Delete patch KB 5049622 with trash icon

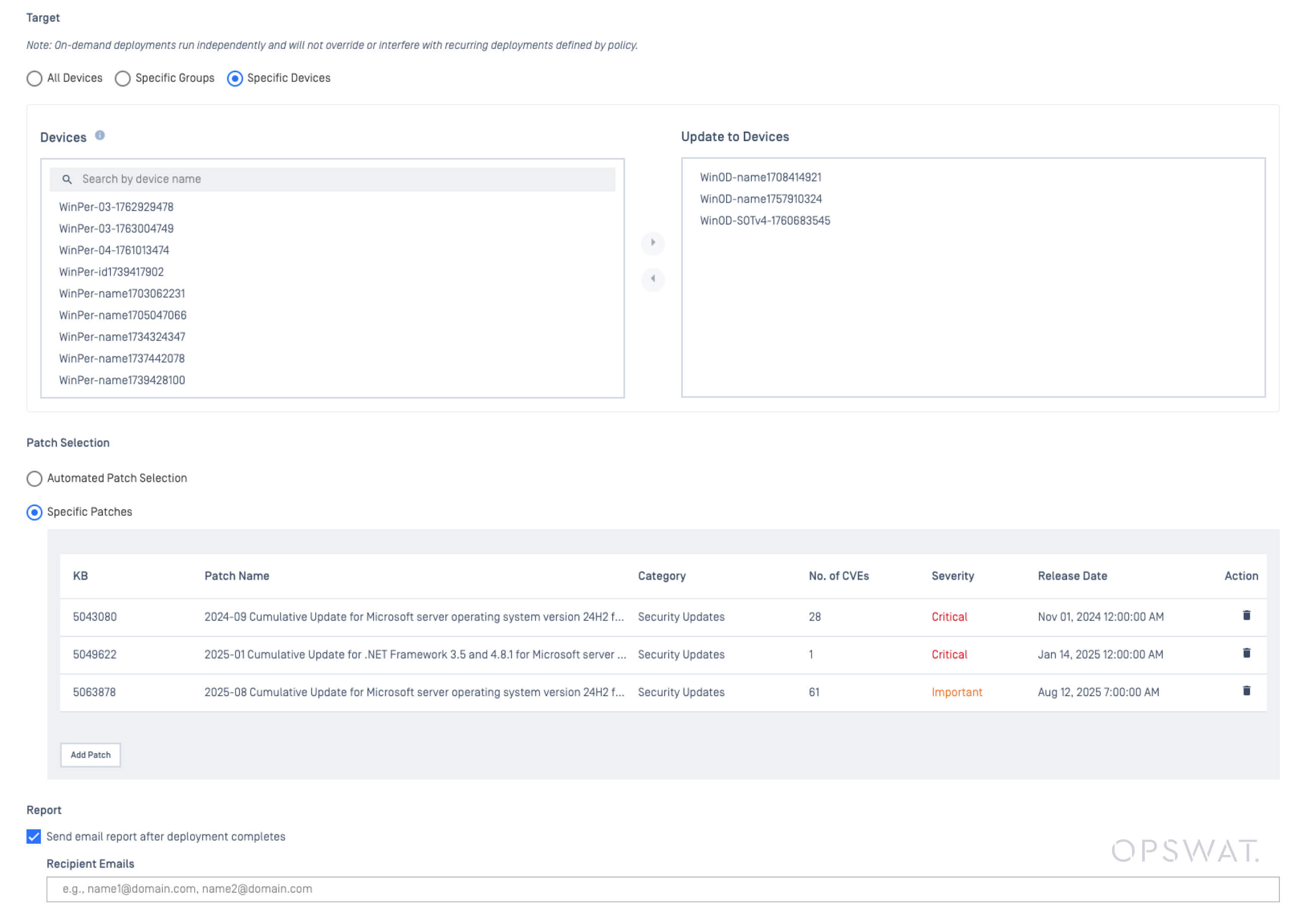1246,653
